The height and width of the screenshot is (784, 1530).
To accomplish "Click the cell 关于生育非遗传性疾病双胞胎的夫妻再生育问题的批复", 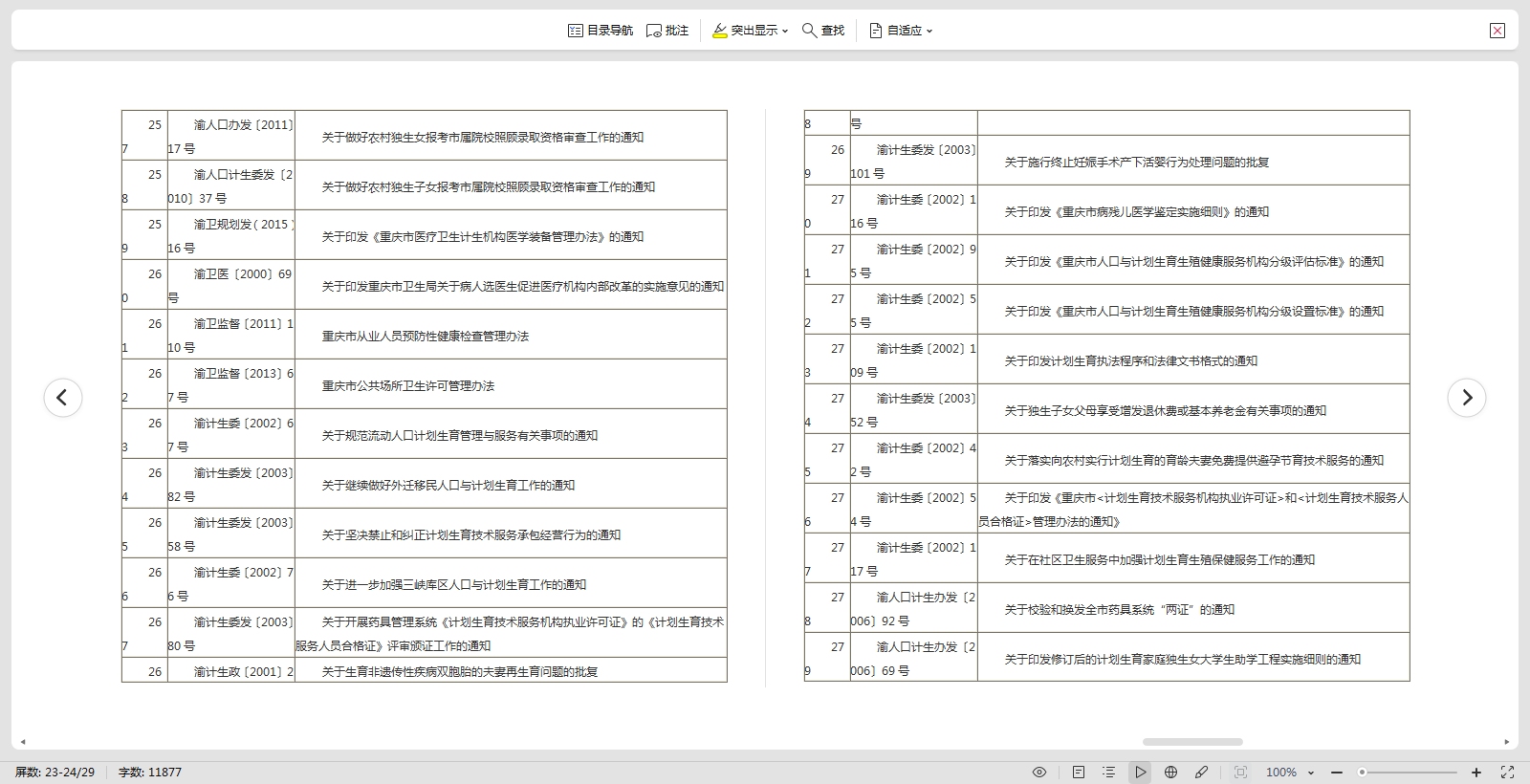I will (511, 670).
